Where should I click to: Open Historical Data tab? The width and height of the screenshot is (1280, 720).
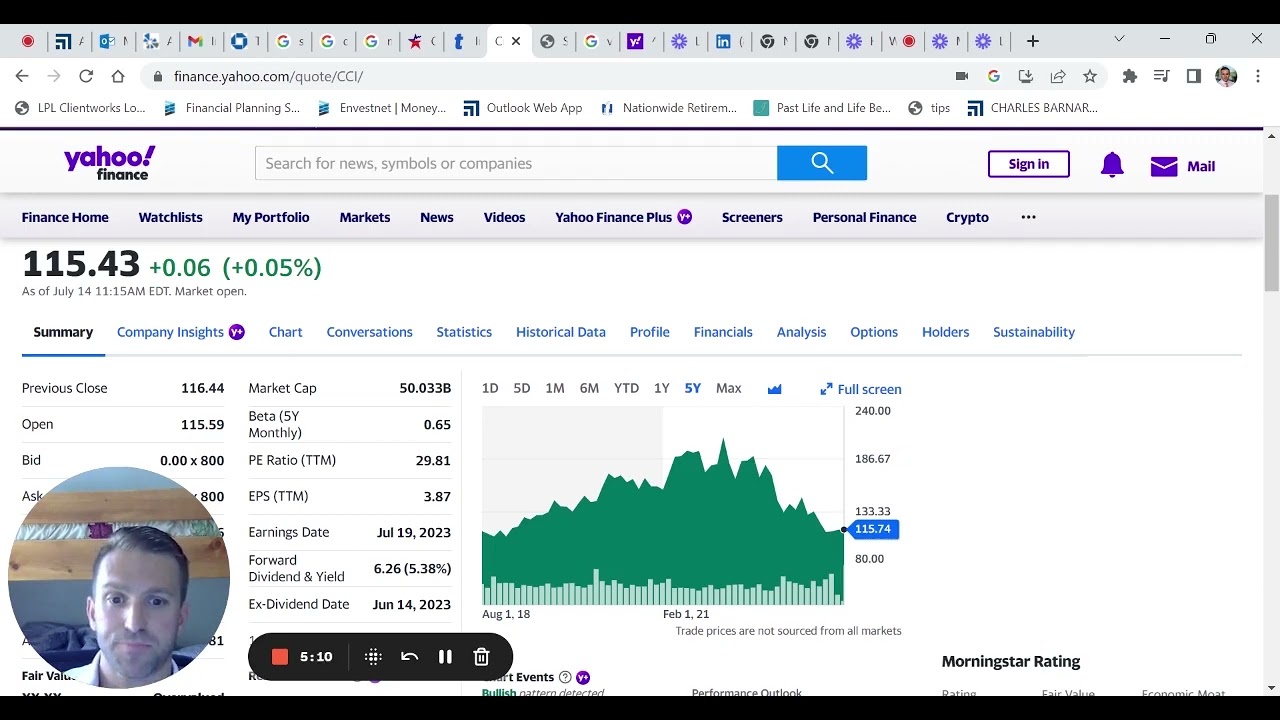pos(561,332)
